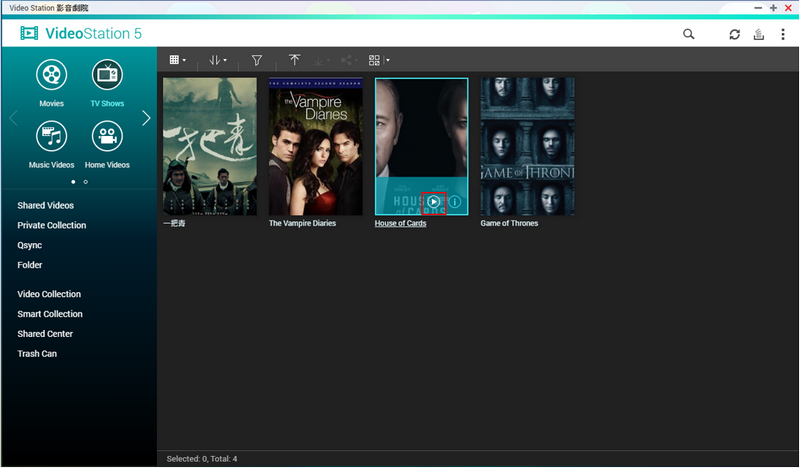Select the first category page dot

pos(73,182)
